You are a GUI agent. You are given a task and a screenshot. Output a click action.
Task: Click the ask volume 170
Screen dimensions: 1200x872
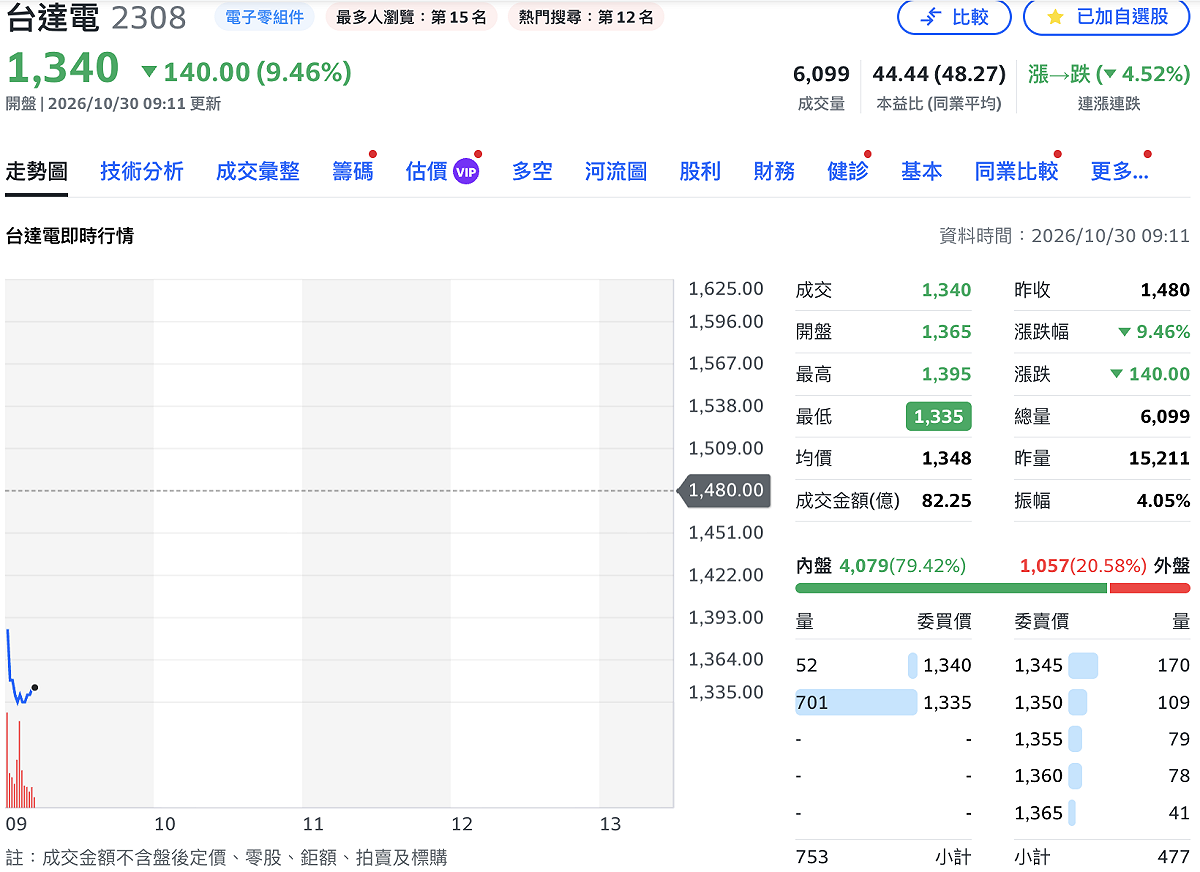tap(1173, 665)
